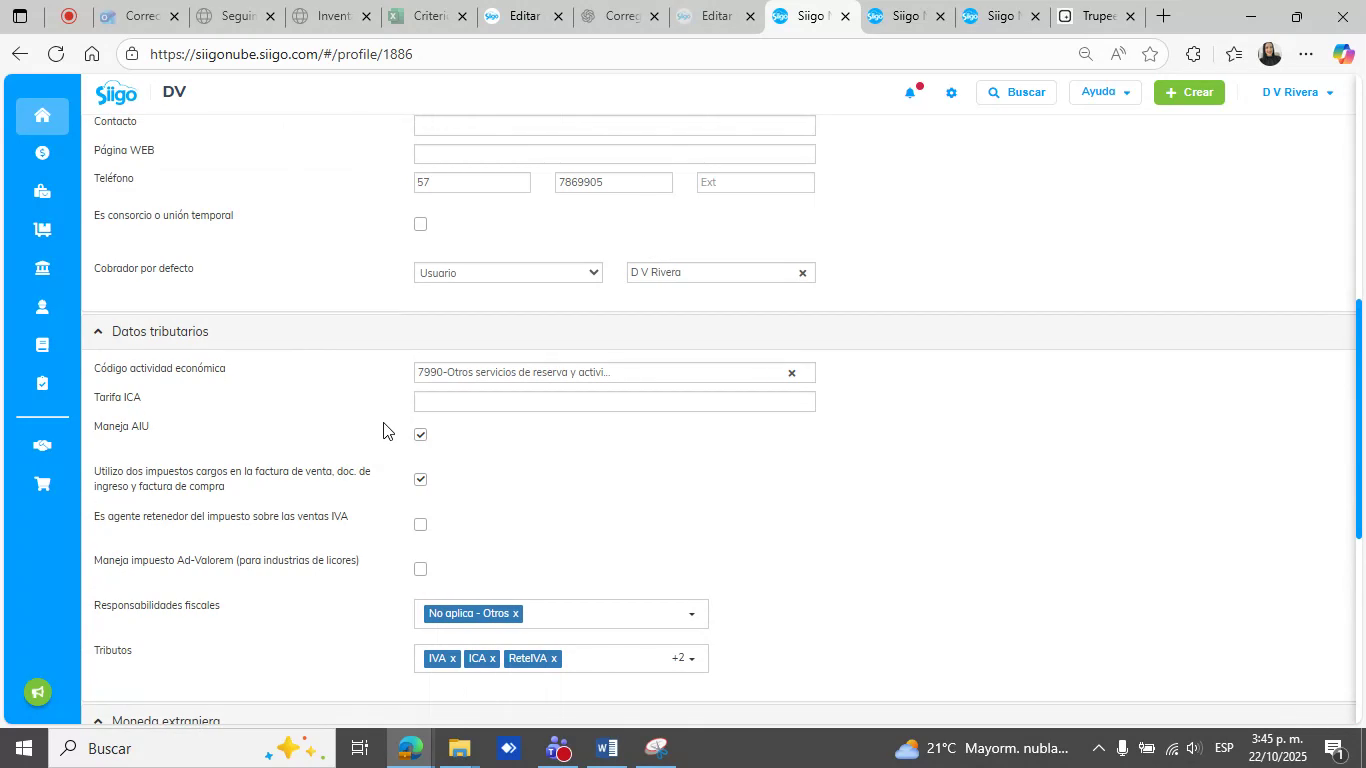Image resolution: width=1366 pixels, height=768 pixels.
Task: Open Word from taskbar
Action: click(606, 748)
